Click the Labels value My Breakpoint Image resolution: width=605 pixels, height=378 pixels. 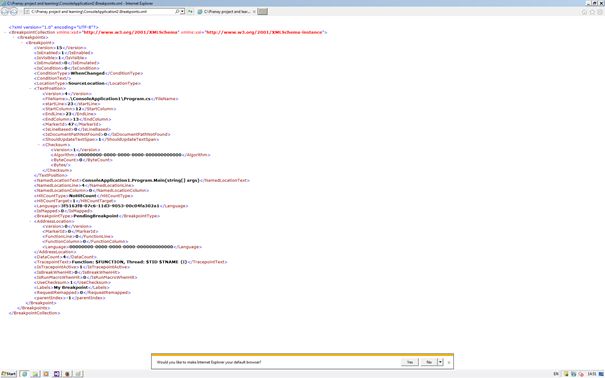point(71,287)
